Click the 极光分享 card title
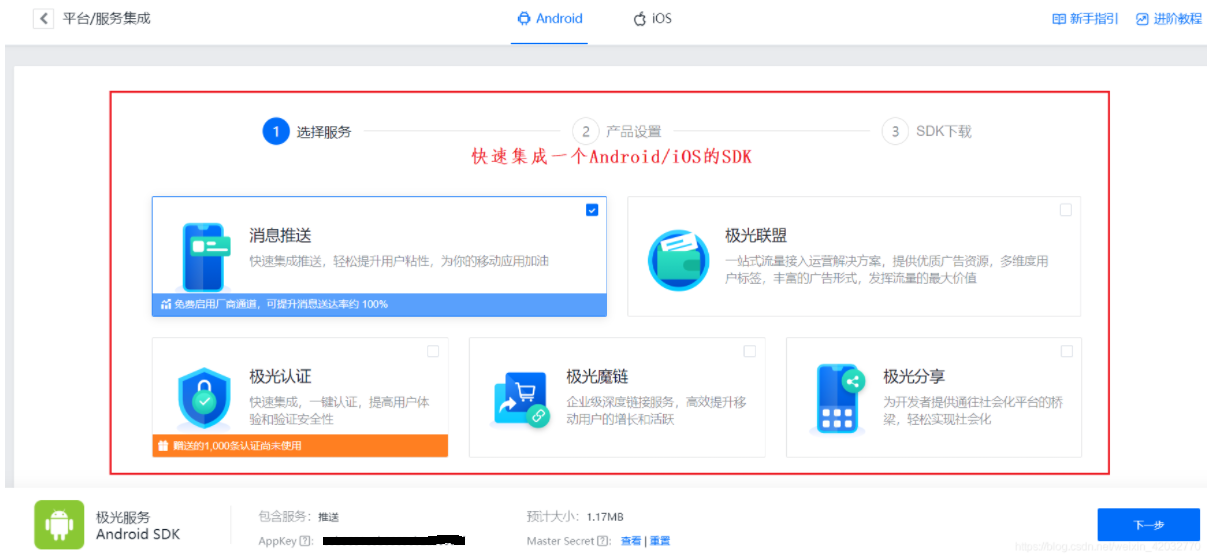1210x557 pixels. 914,377
